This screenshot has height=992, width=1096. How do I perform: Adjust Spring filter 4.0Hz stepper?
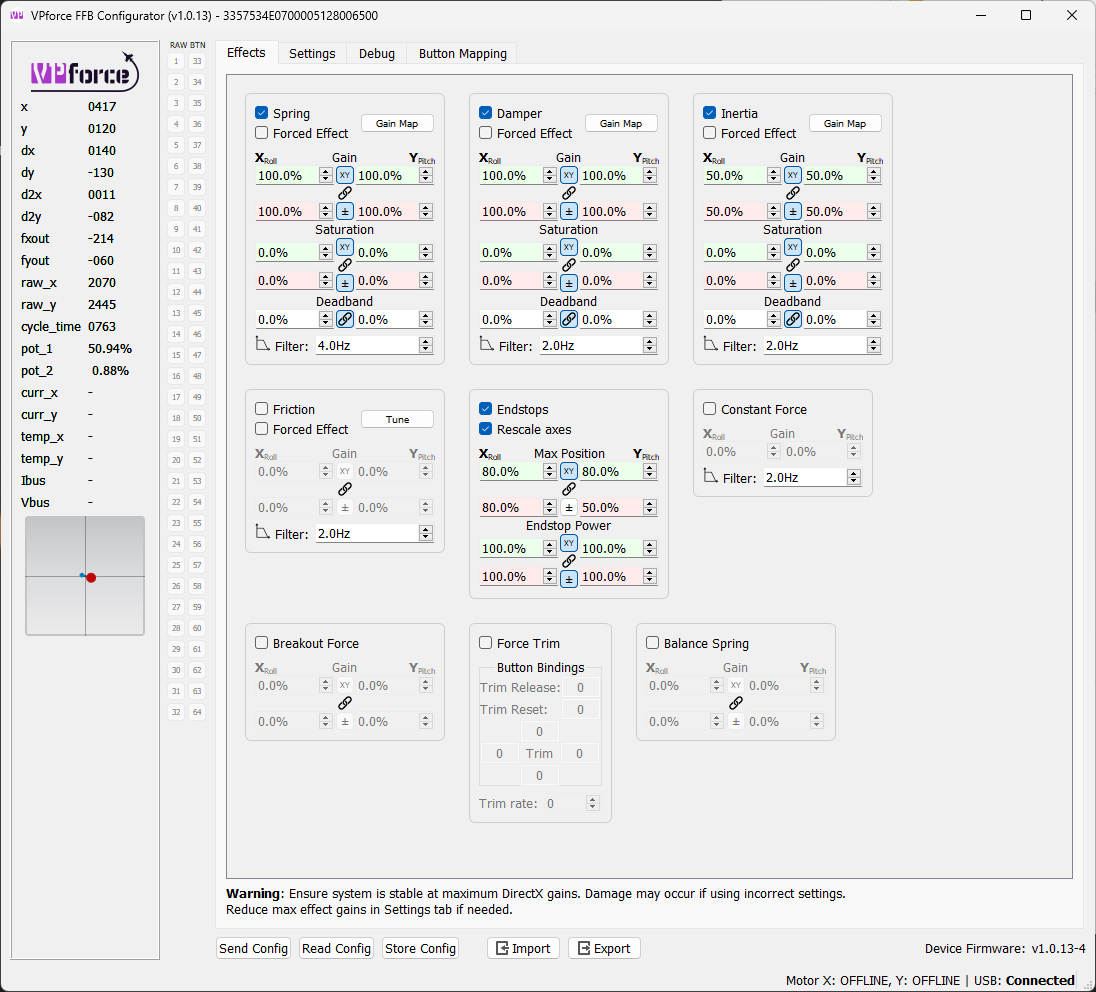pos(426,345)
